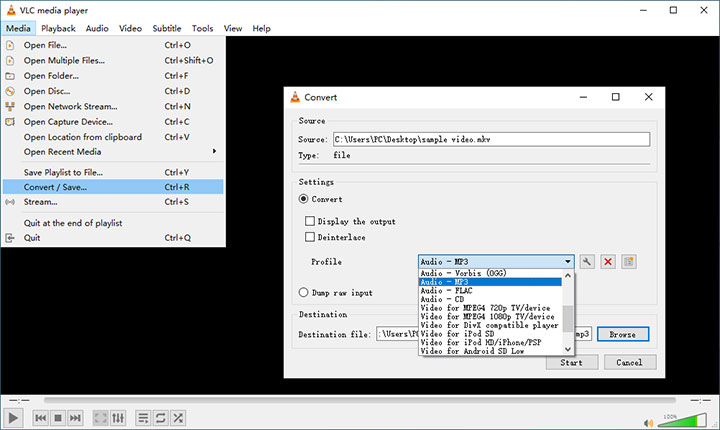Skip to previous media track

click(40, 418)
